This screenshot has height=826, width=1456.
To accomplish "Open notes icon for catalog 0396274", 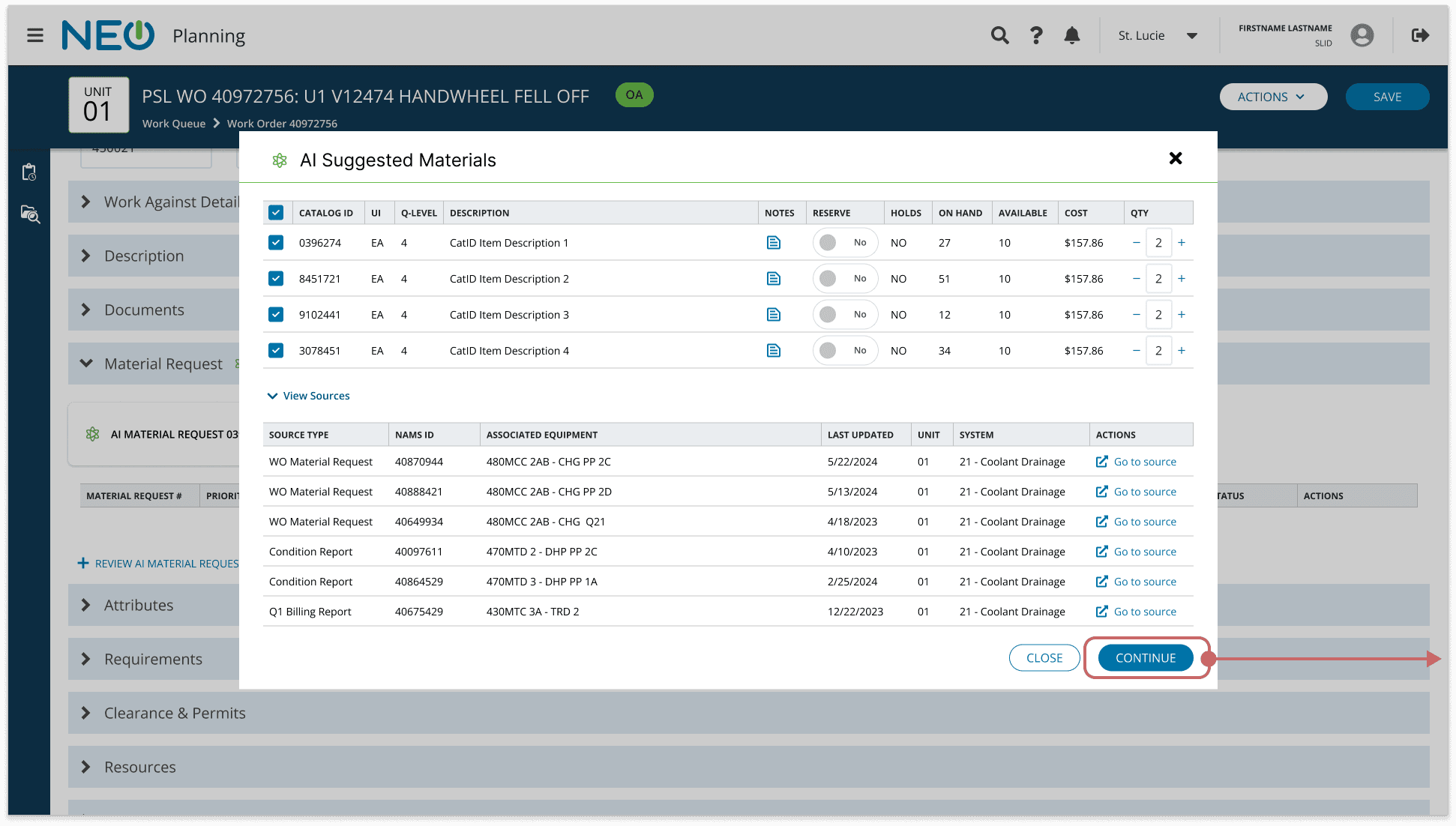I will [774, 243].
